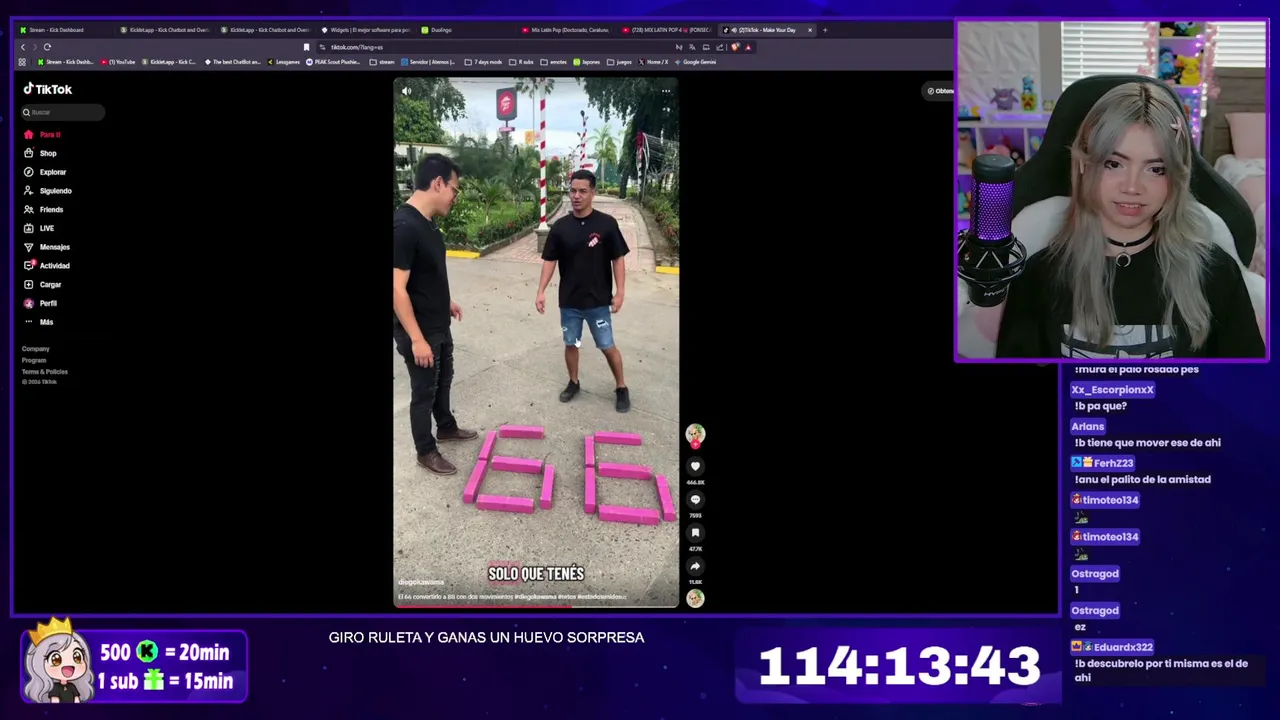Open Google Gemini bookmark
This screenshot has width=1280, height=720.
pyautogui.click(x=696, y=62)
